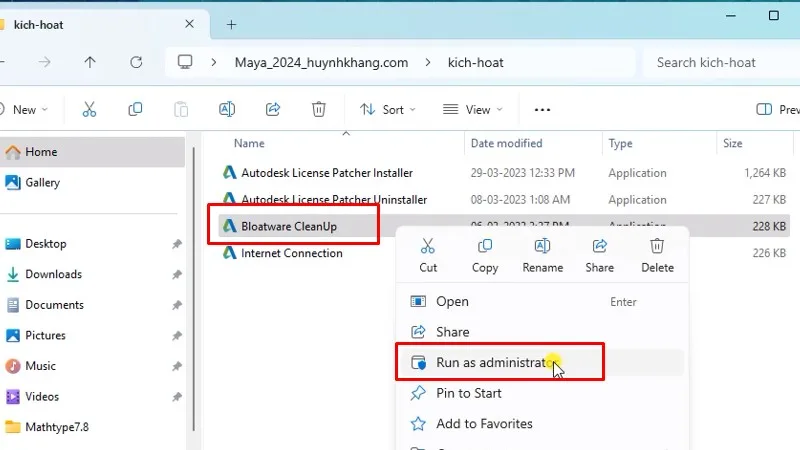Click Share entry in the context menu list

(x=540, y=332)
